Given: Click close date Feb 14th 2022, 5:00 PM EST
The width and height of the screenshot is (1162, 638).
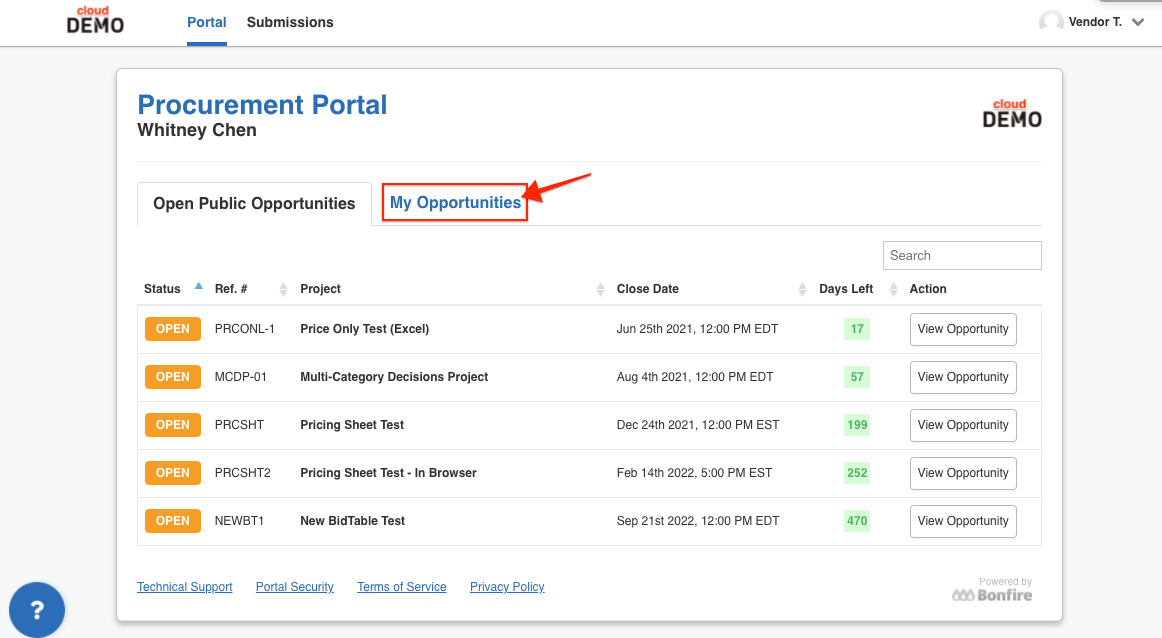Looking at the screenshot, I should pyautogui.click(x=694, y=473).
